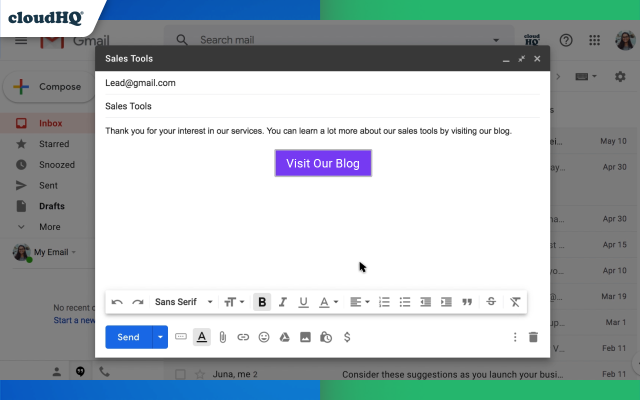
Task: Open the My Email account dropdown
Action: (55, 252)
